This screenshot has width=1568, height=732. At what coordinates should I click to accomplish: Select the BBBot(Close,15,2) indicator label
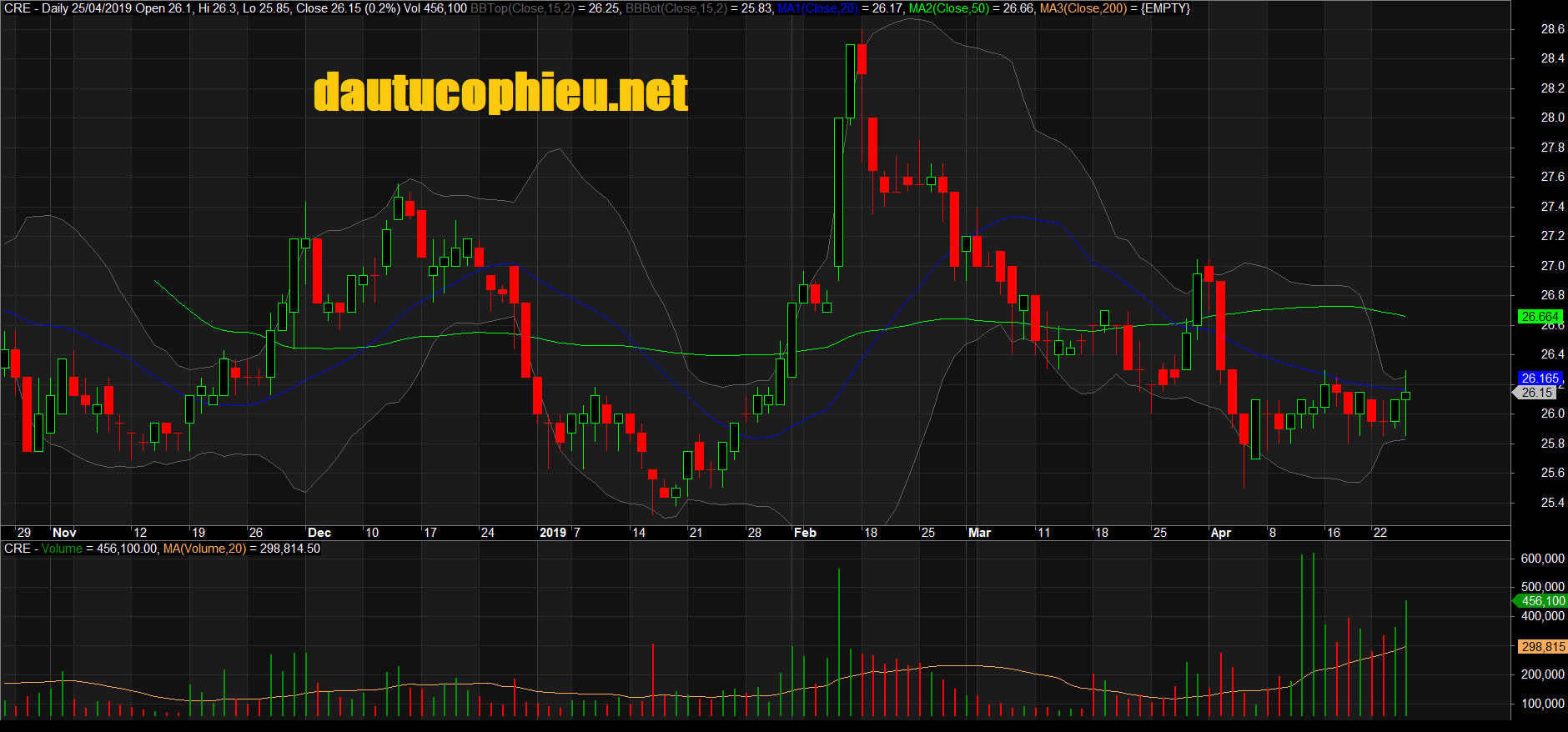pos(676,8)
